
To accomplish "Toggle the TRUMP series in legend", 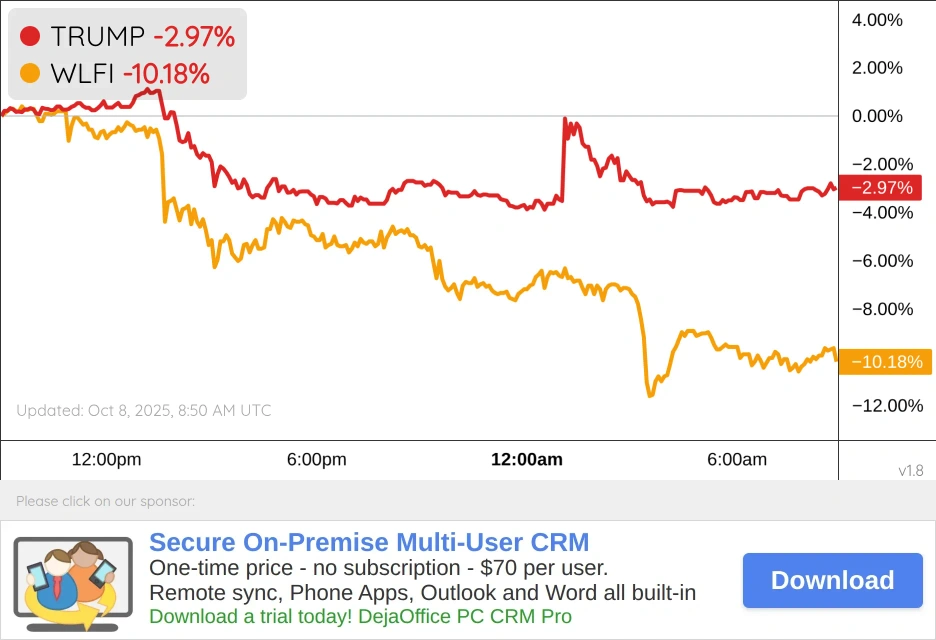I will (x=98, y=37).
